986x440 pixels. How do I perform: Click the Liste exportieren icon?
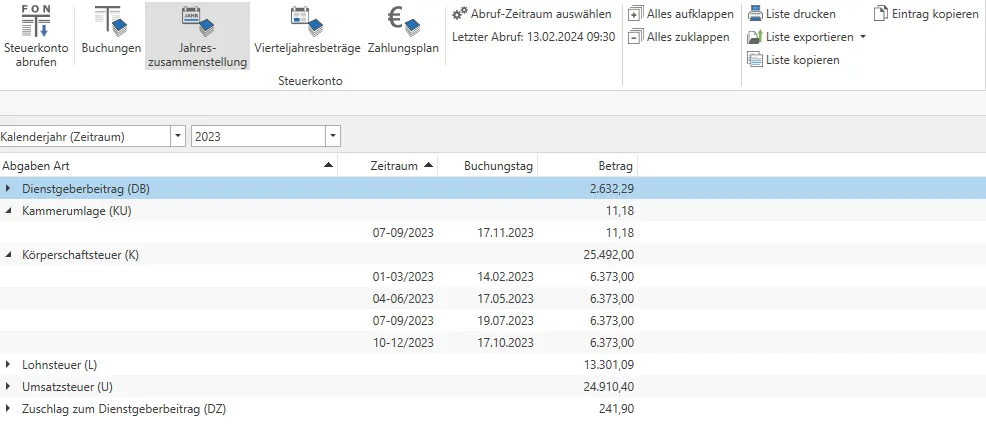[x=755, y=36]
